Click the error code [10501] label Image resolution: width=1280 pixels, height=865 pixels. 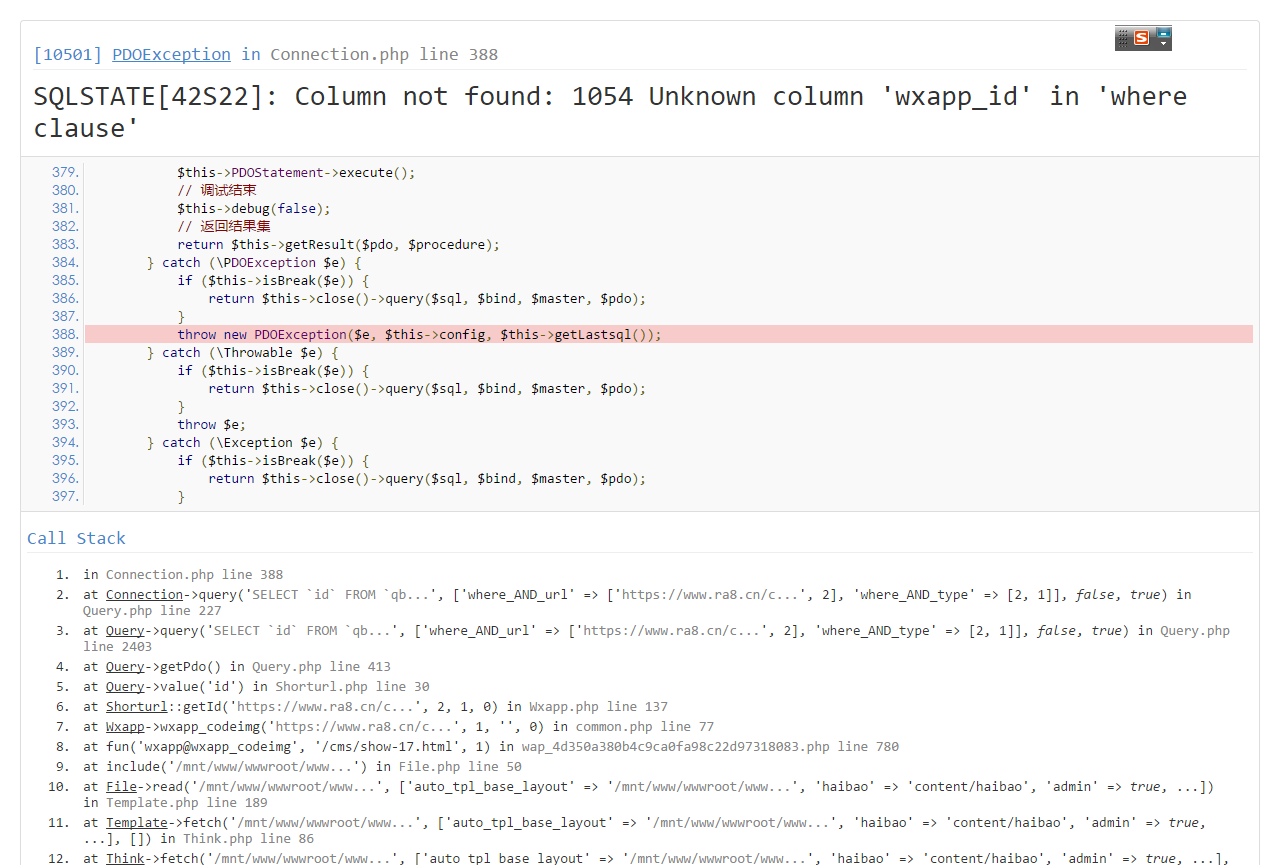pos(67,54)
